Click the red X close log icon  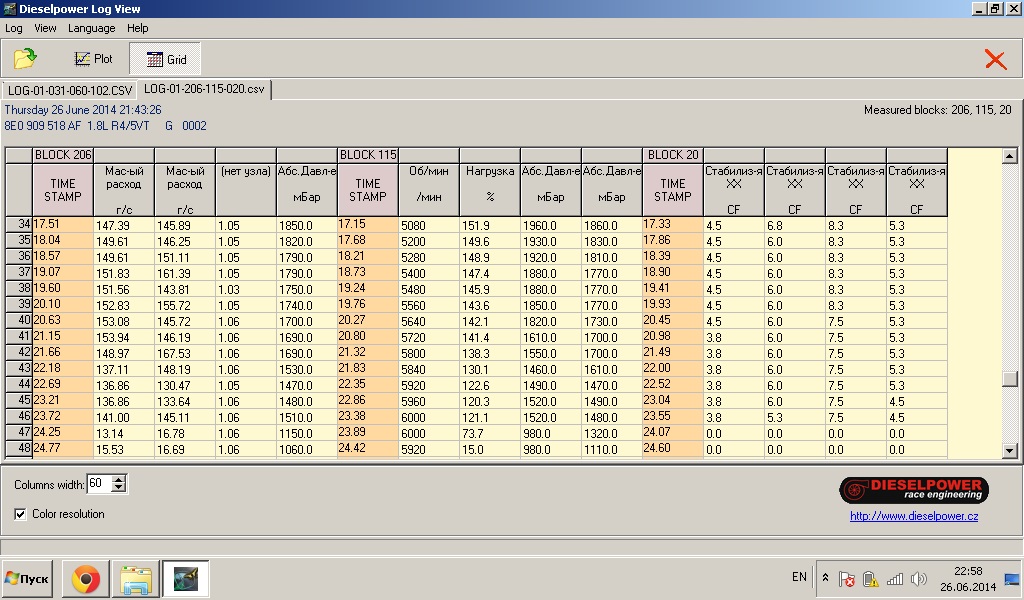(995, 59)
